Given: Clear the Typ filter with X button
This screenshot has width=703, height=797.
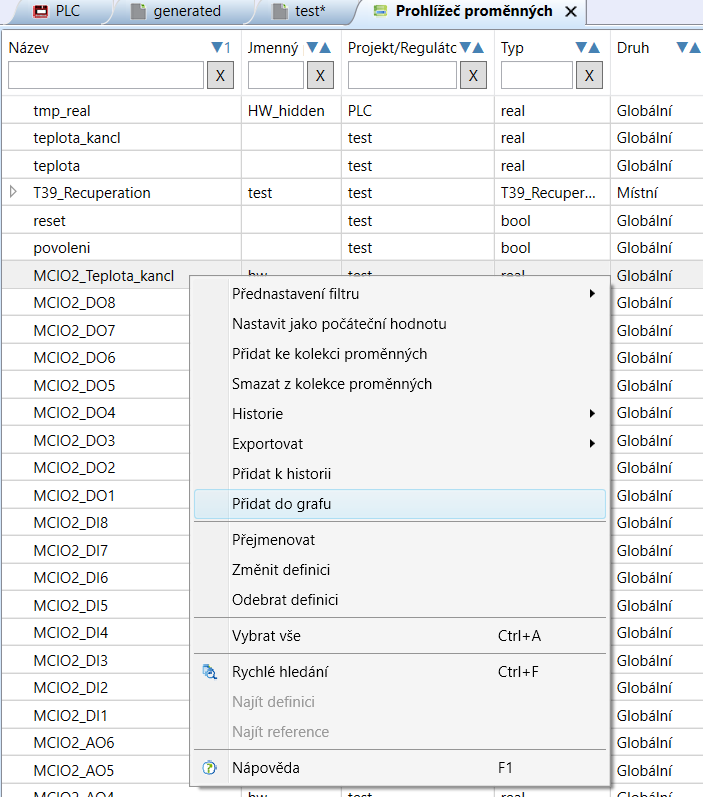Looking at the screenshot, I should 589,76.
